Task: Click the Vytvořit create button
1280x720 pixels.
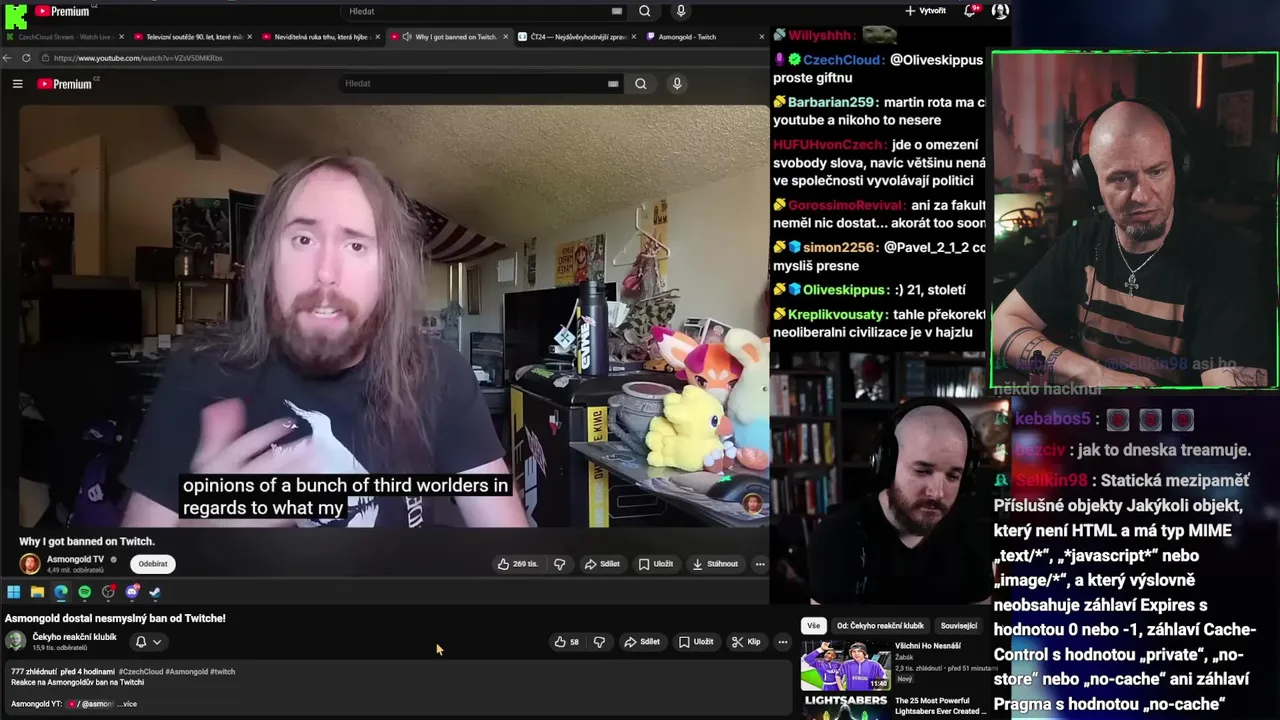Action: pyautogui.click(x=925, y=11)
